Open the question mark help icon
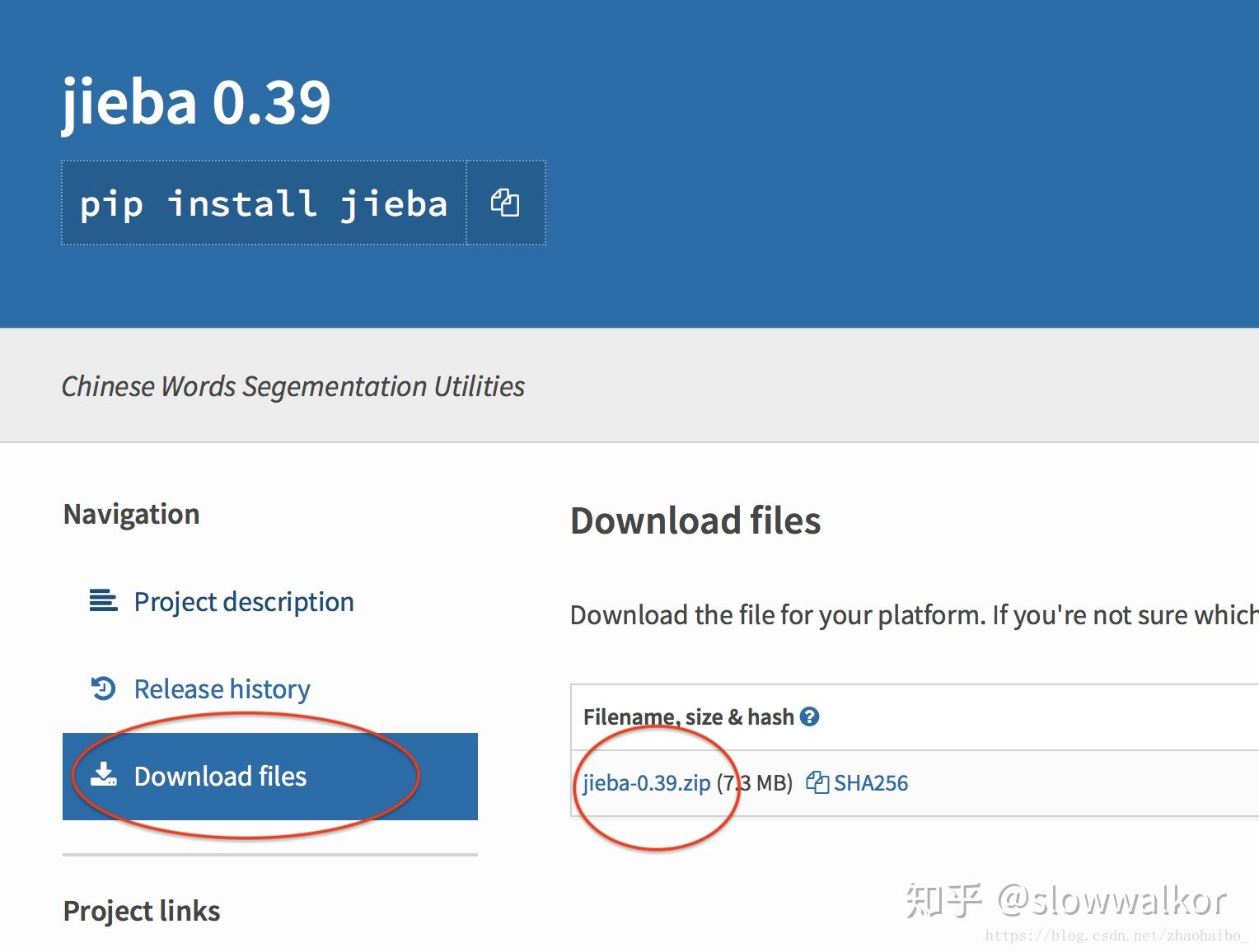Viewport: 1259px width, 952px height. point(810,716)
